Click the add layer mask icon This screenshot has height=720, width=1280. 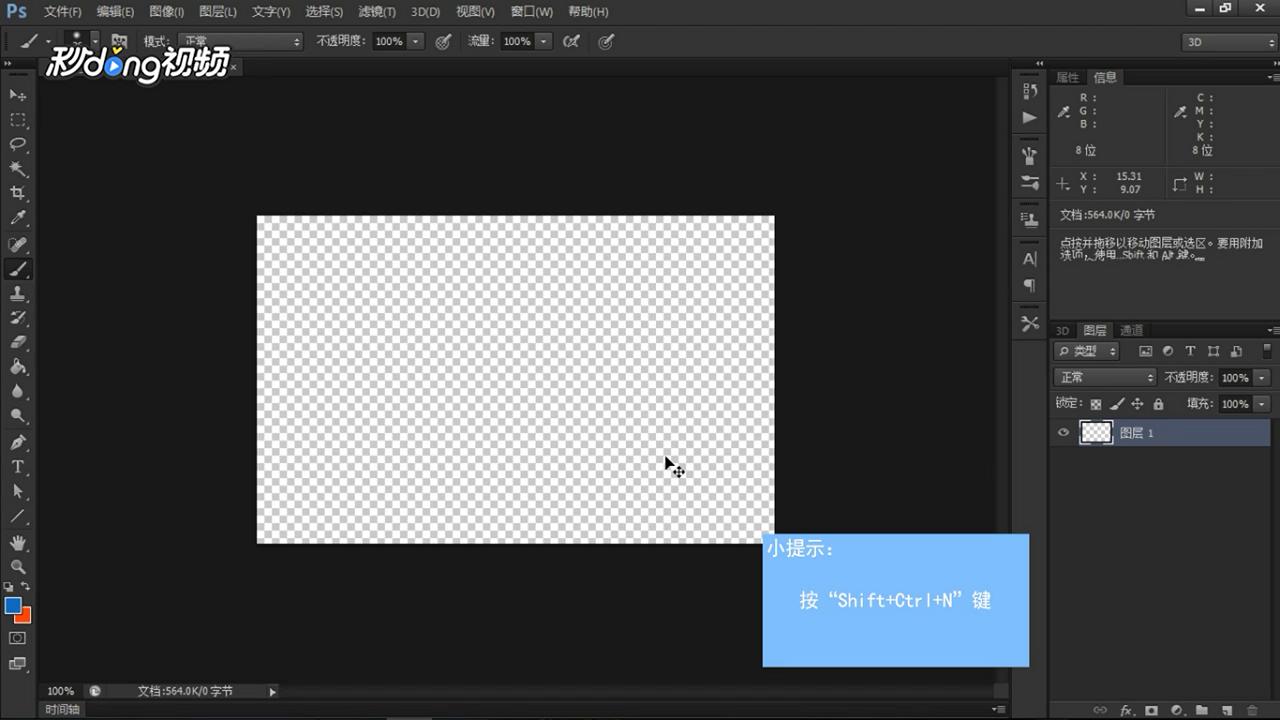(1151, 710)
